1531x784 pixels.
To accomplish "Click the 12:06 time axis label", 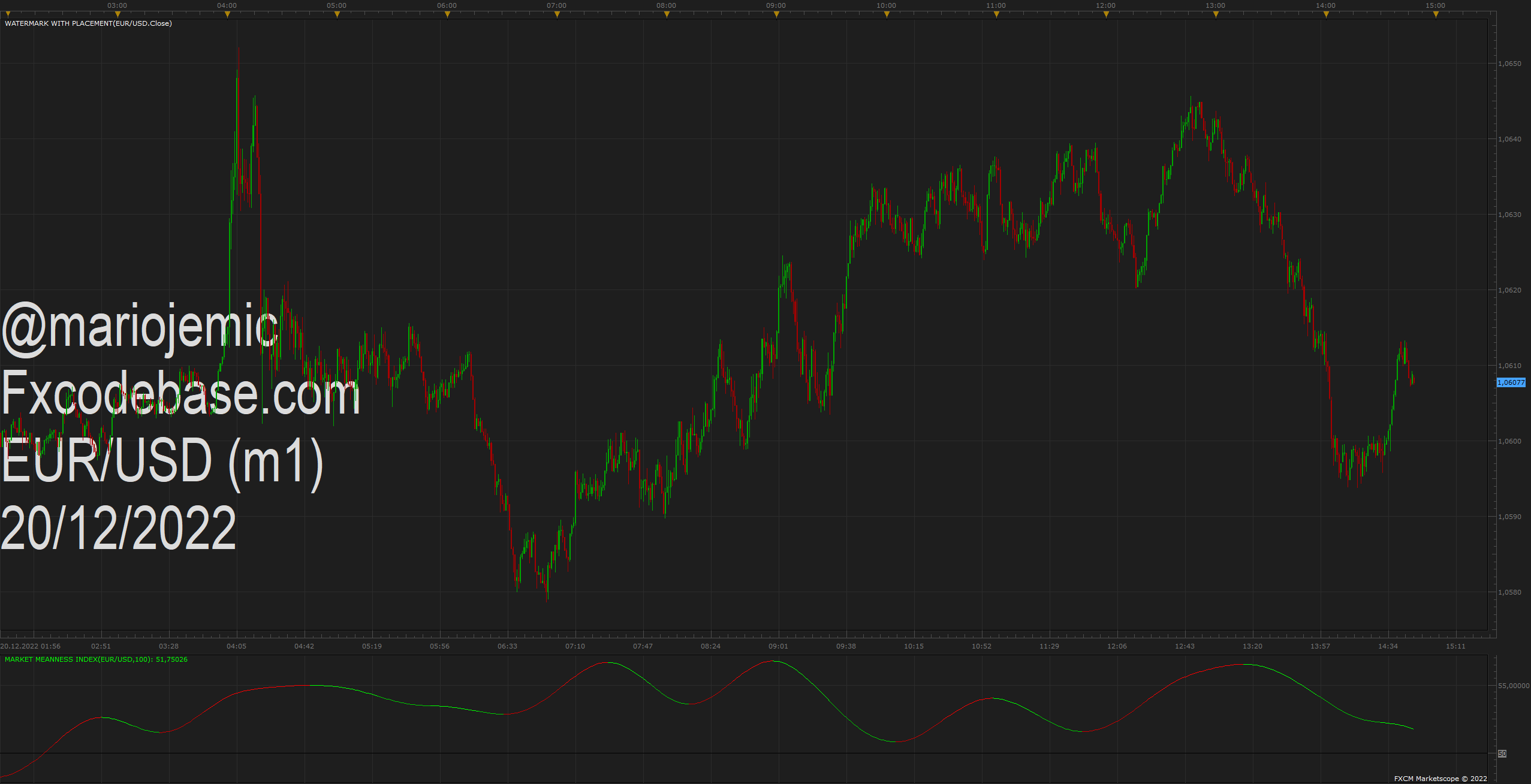I will point(1117,646).
